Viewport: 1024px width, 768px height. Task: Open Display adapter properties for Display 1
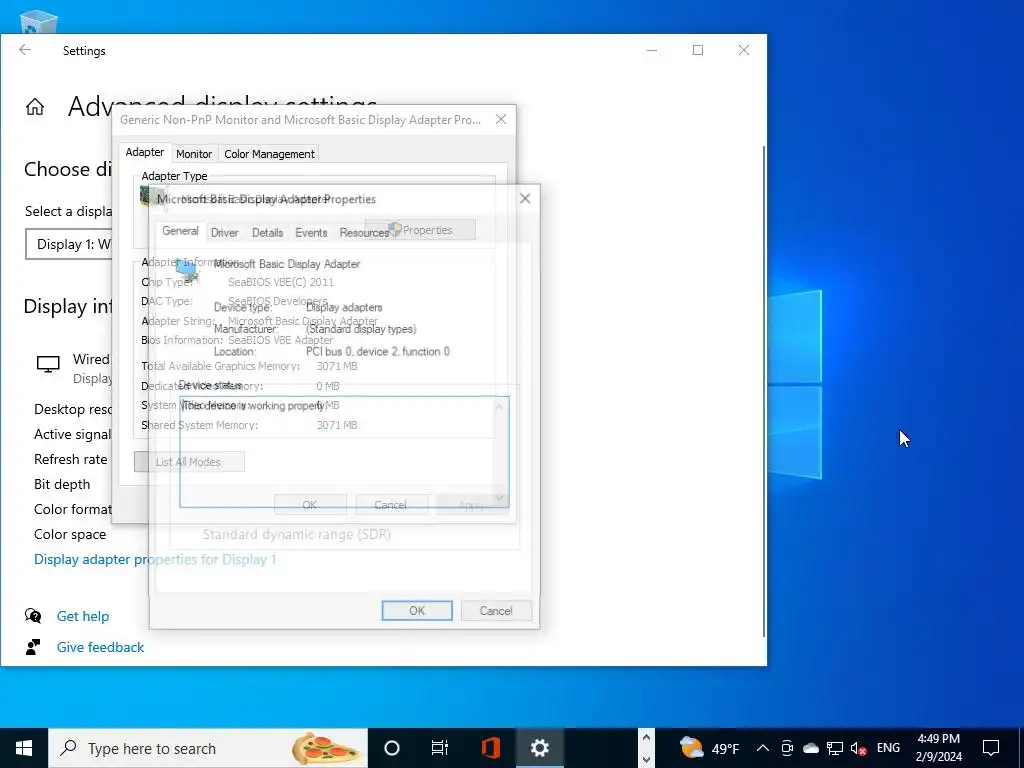click(x=155, y=559)
